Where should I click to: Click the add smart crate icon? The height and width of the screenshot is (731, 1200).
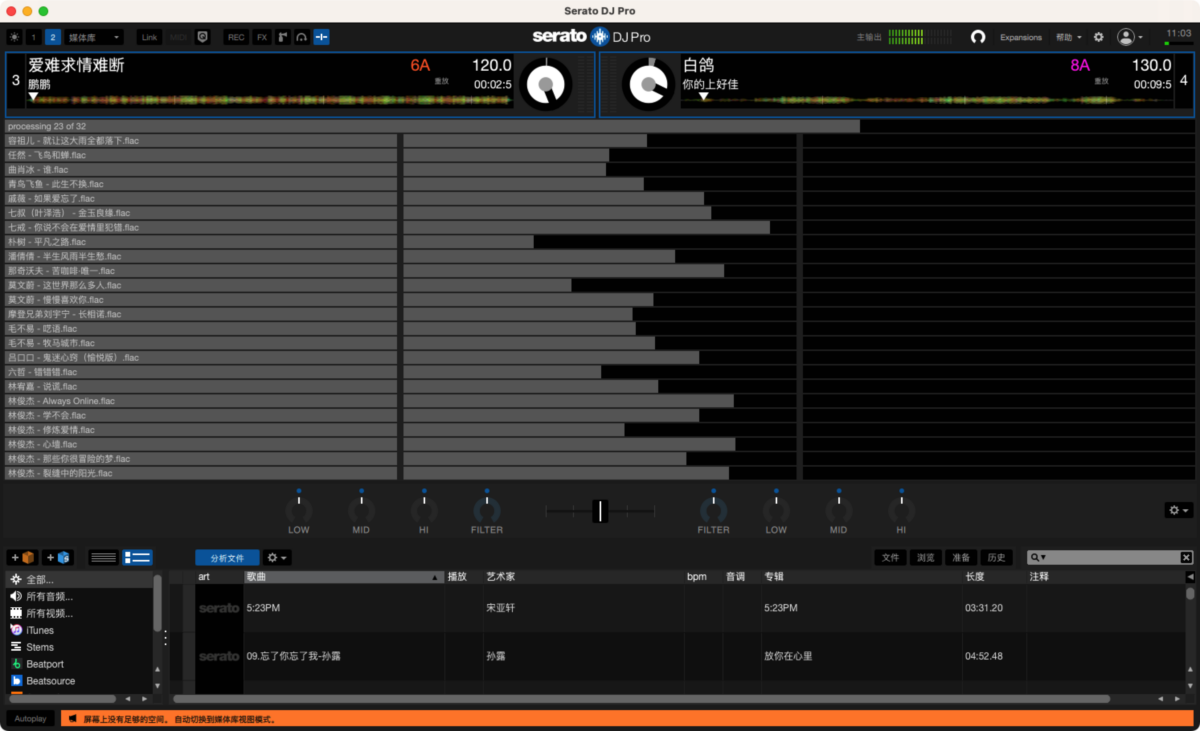point(58,558)
